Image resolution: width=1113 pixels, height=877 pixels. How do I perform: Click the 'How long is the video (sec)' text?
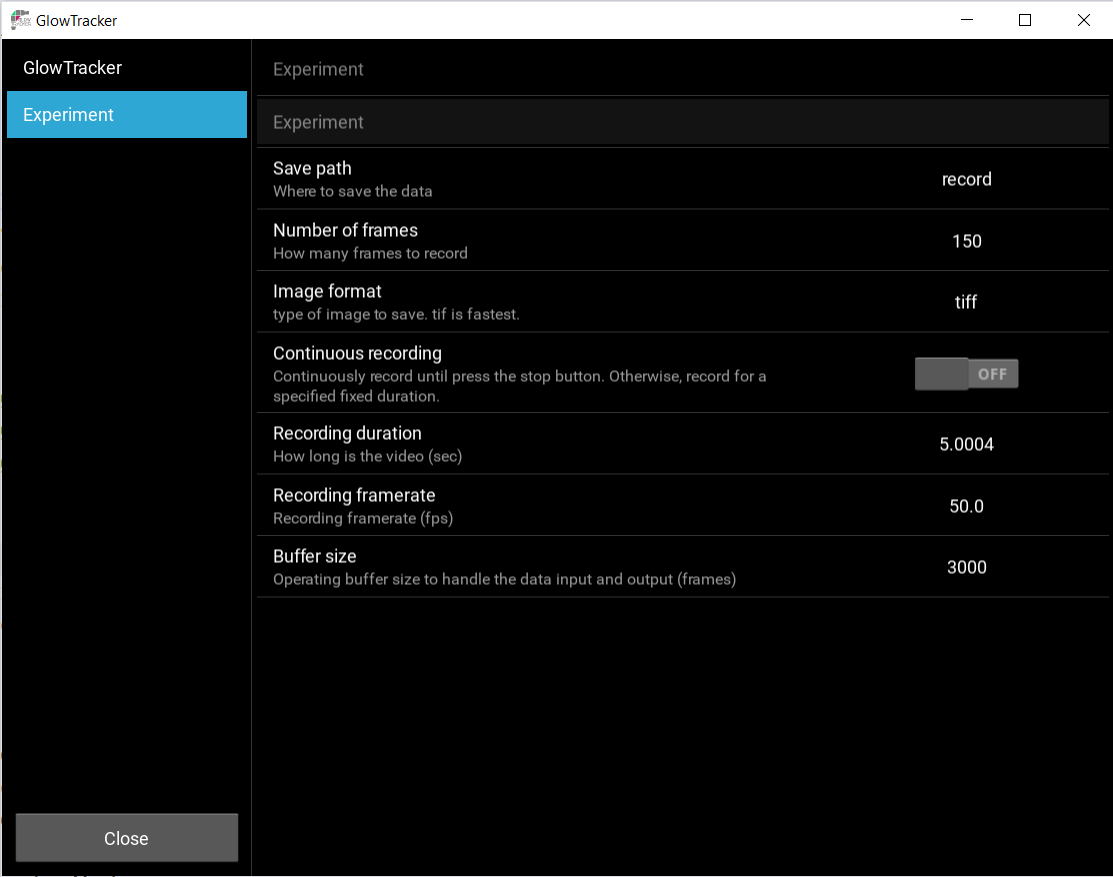coord(368,456)
